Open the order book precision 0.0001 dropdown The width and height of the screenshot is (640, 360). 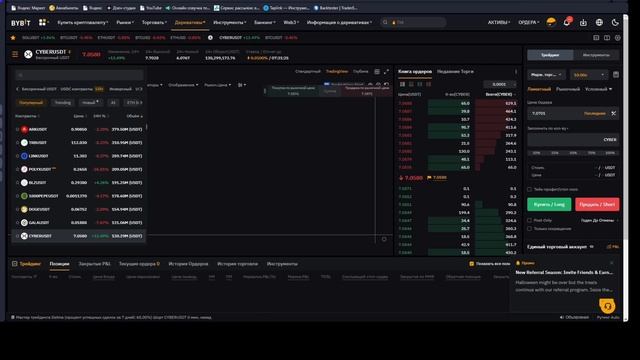pos(500,84)
